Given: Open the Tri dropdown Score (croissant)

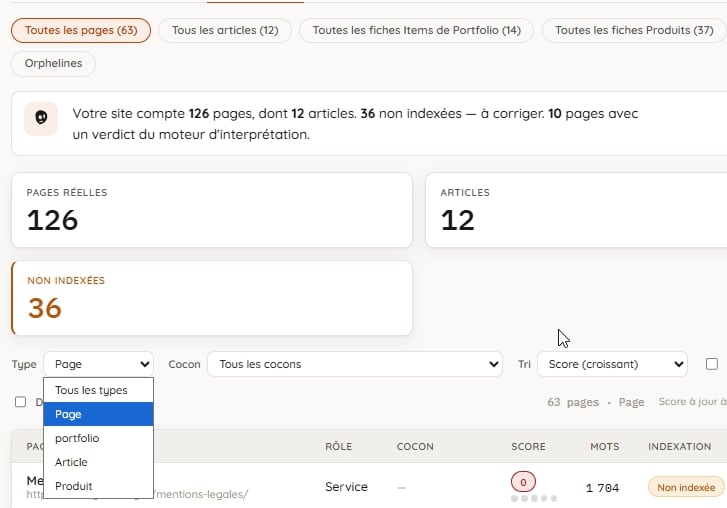Looking at the screenshot, I should [612, 364].
